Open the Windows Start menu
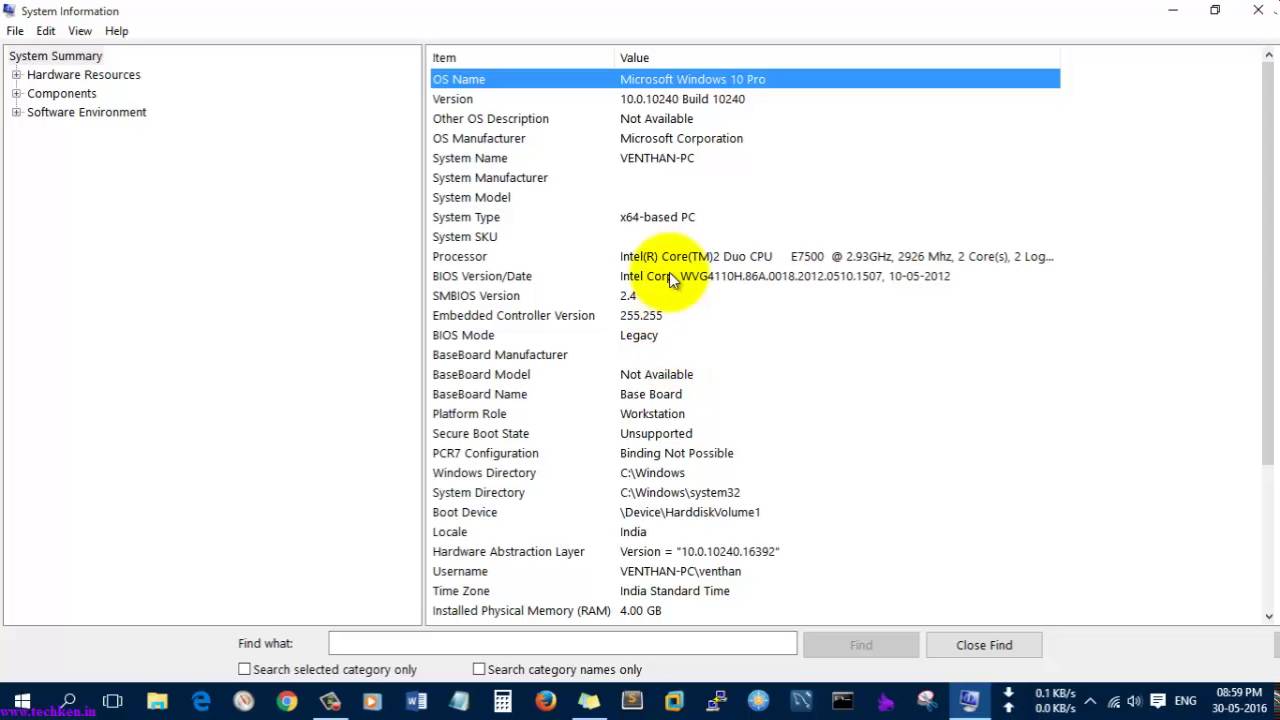Screen dimensions: 1280x720 coord(22,701)
